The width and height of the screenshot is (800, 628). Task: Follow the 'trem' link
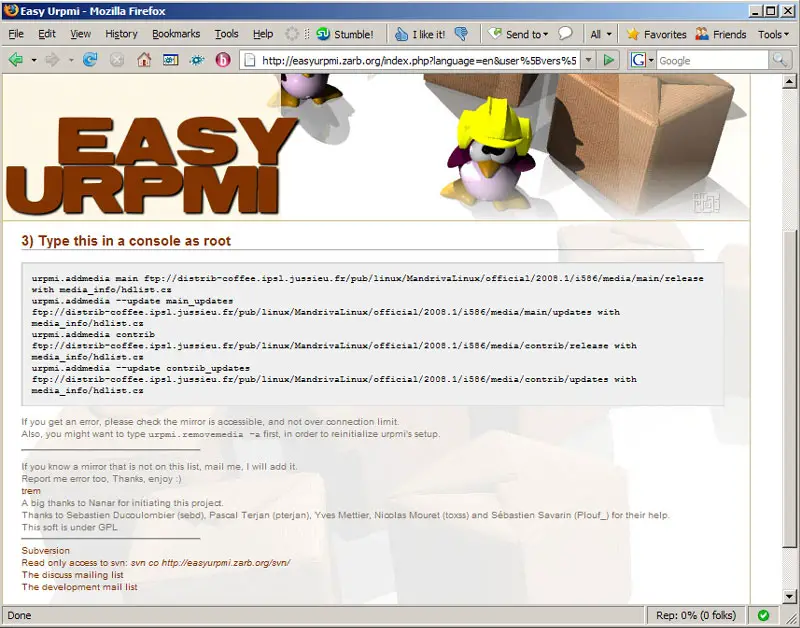[31, 491]
